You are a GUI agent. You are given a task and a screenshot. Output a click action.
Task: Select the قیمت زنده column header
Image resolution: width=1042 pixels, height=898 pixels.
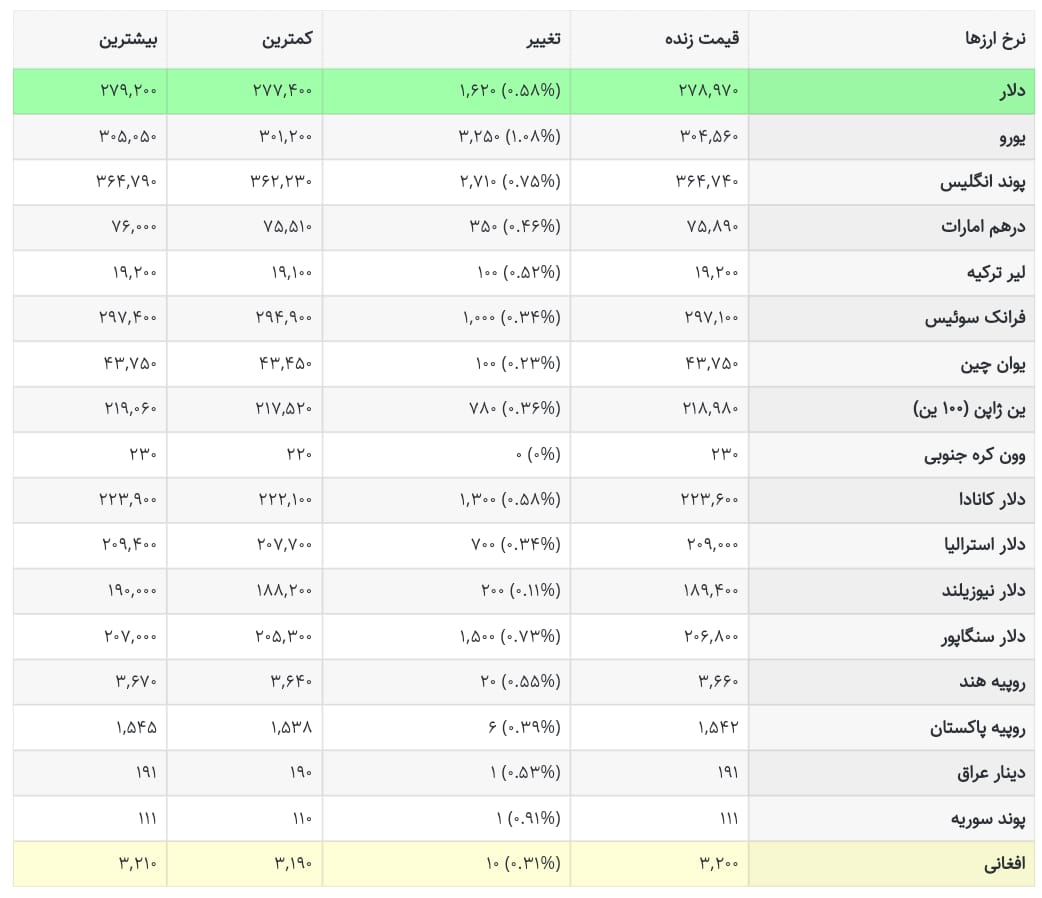click(x=702, y=39)
